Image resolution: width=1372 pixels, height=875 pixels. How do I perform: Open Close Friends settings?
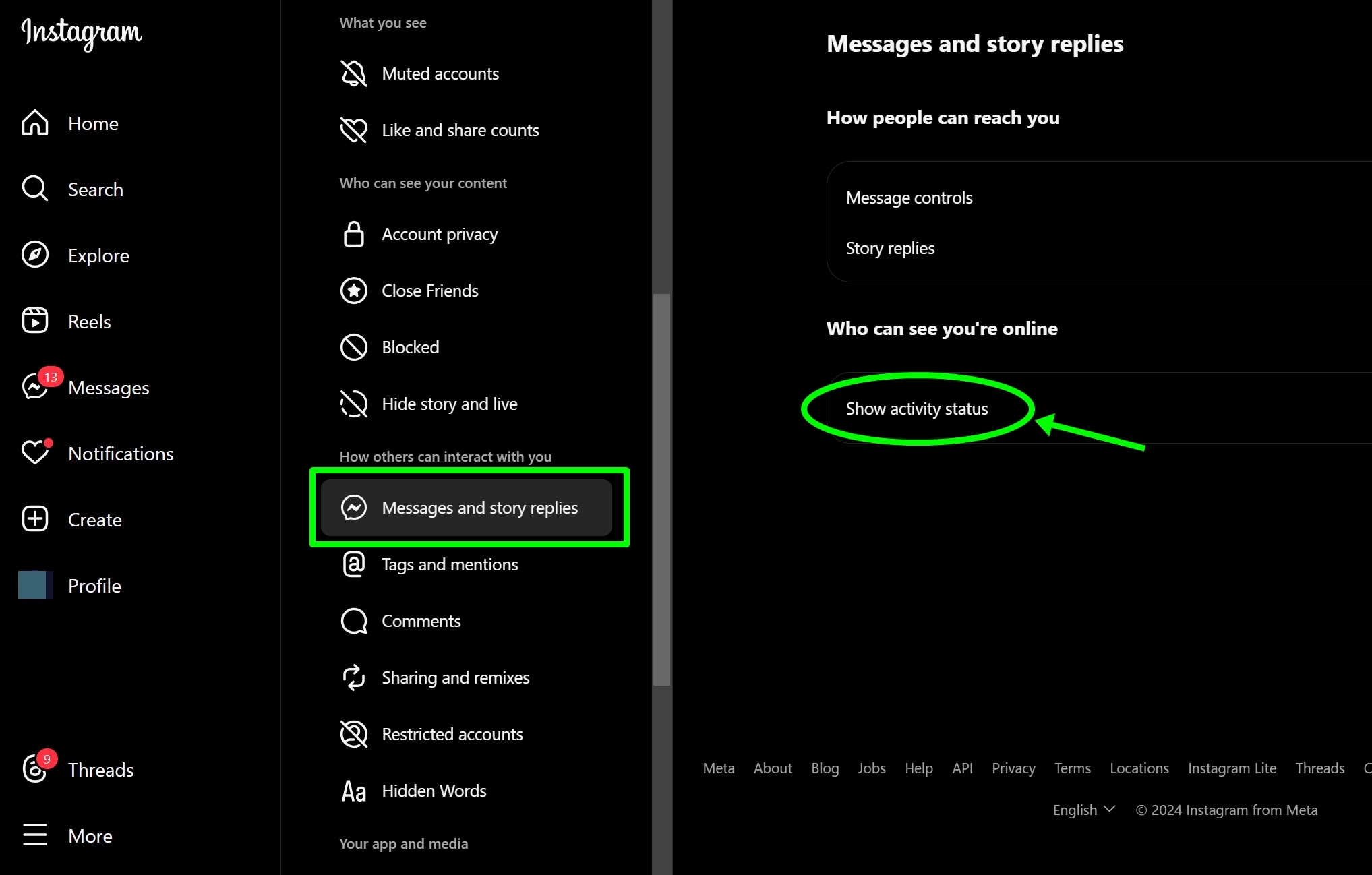(x=467, y=291)
